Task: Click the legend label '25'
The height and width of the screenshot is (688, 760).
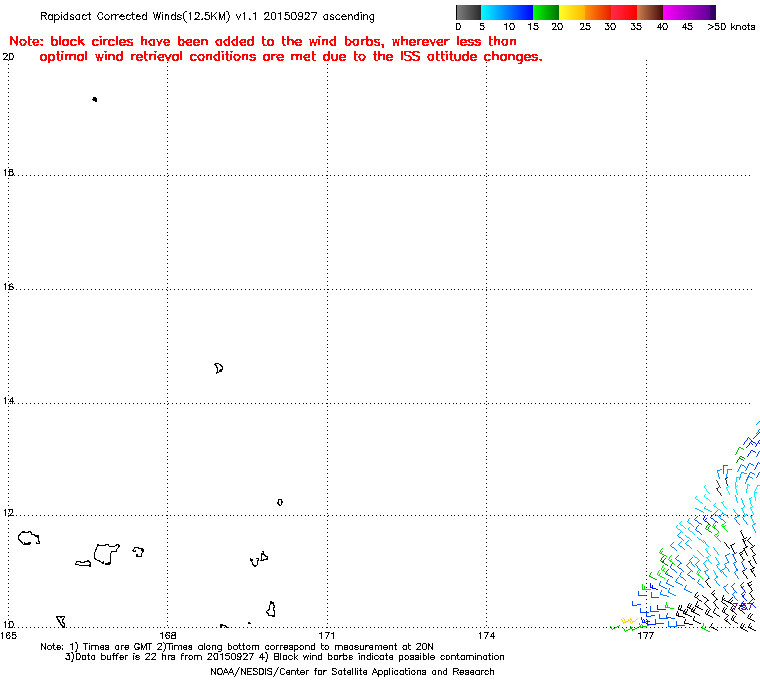Action: (x=585, y=27)
